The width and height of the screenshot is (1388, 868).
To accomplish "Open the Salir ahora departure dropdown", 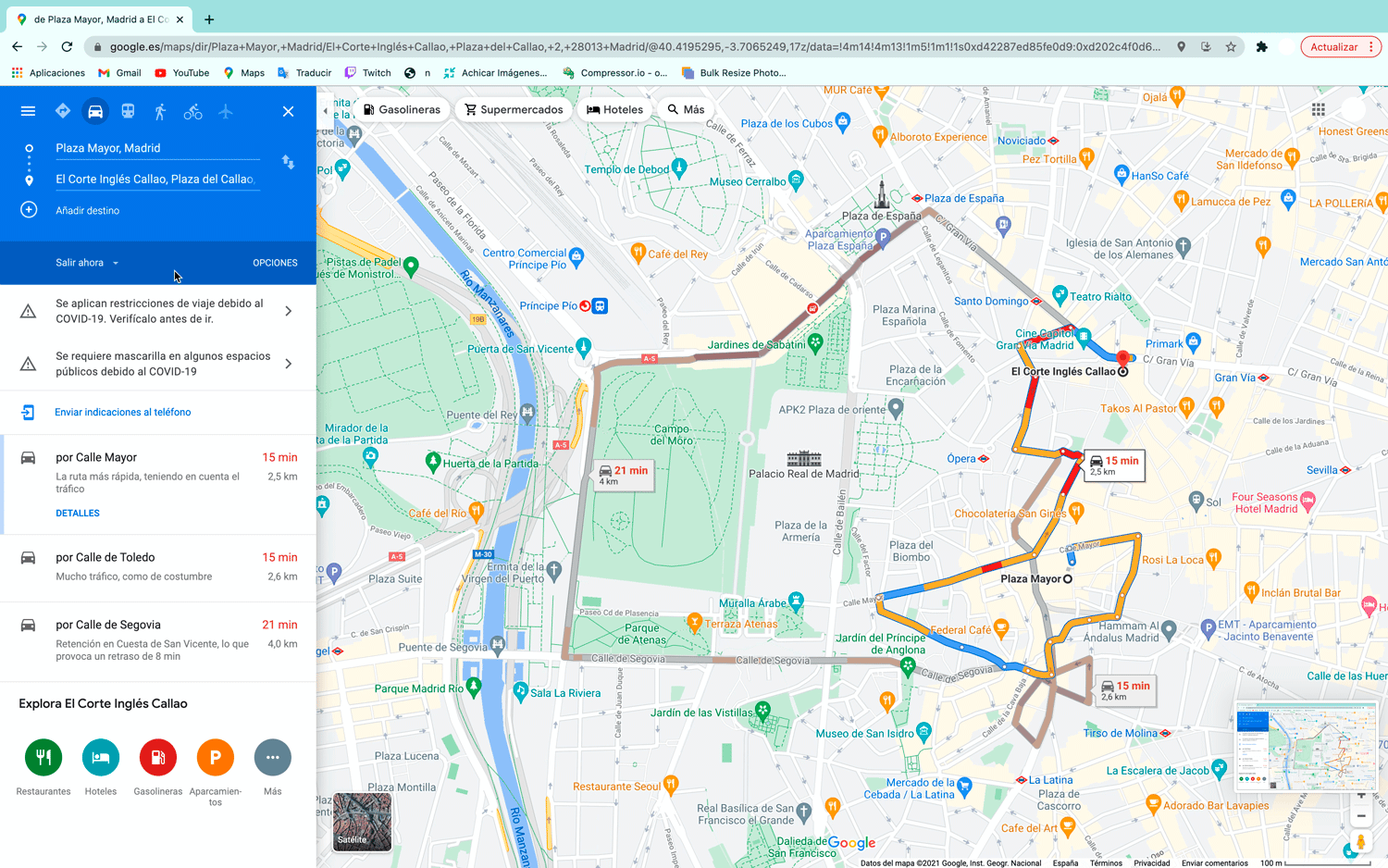I will click(x=87, y=263).
